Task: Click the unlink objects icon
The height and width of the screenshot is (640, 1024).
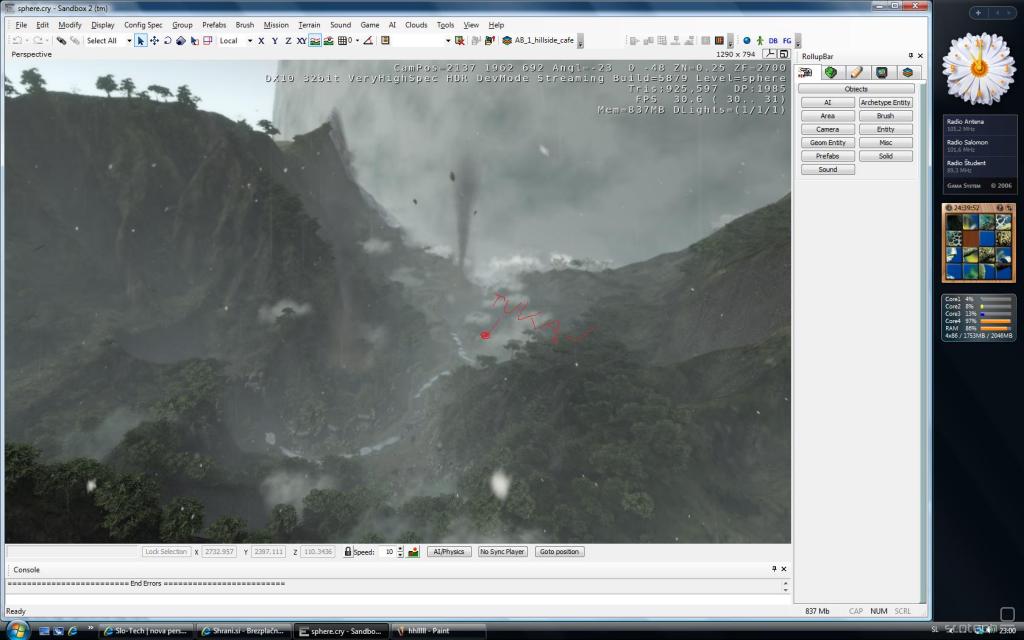Action: 74,40
